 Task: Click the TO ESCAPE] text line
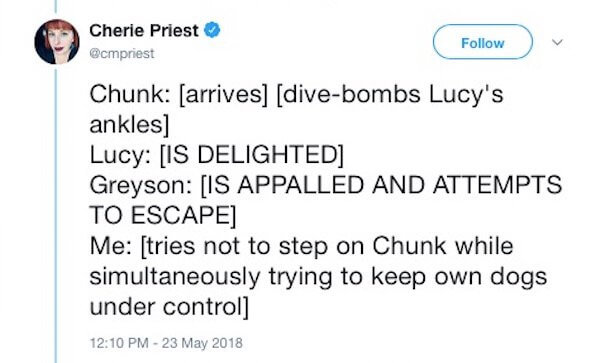pos(163,215)
